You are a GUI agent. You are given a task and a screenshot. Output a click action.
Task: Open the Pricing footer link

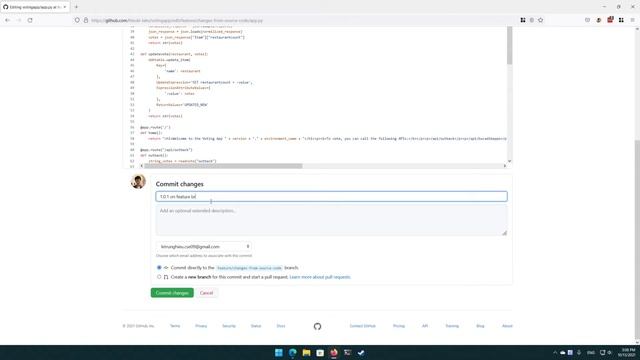click(x=399, y=326)
